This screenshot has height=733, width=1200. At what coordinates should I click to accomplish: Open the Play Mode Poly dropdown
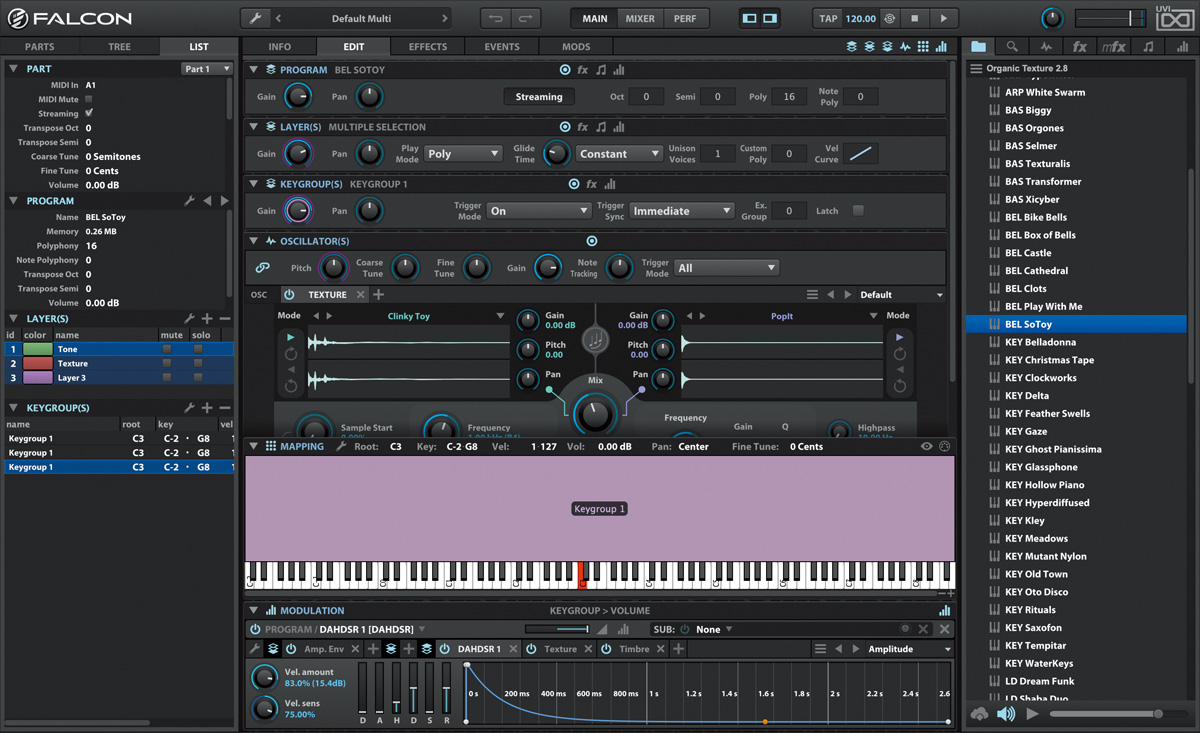point(463,154)
